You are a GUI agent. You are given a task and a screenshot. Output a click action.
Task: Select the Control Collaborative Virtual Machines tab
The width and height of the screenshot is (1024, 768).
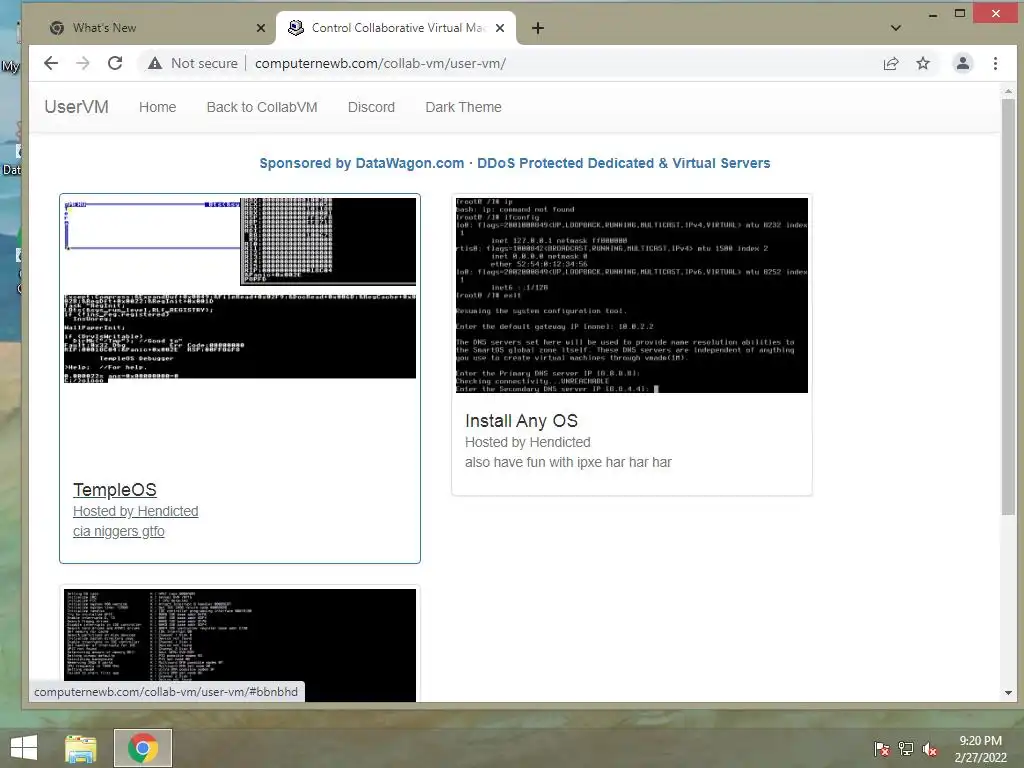click(396, 28)
